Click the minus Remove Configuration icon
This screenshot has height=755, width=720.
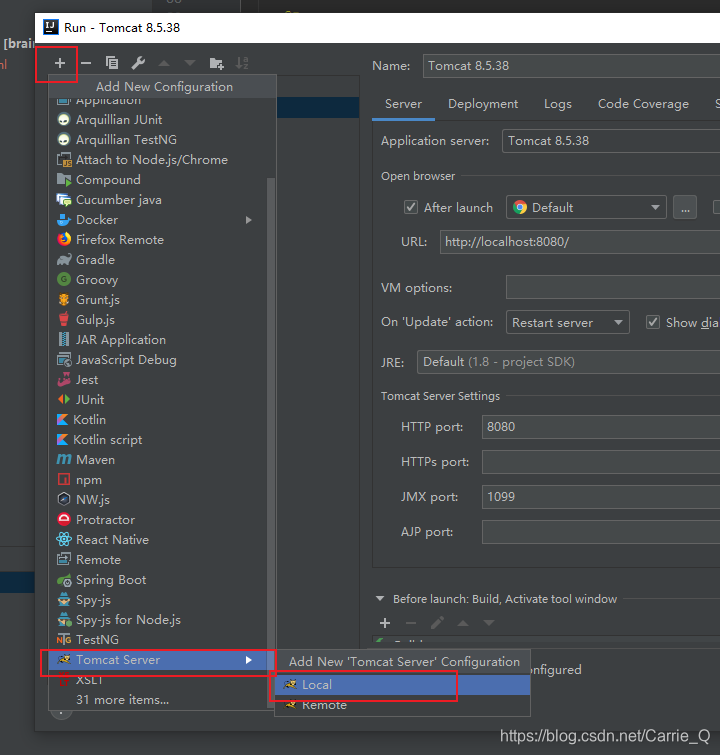tap(86, 63)
